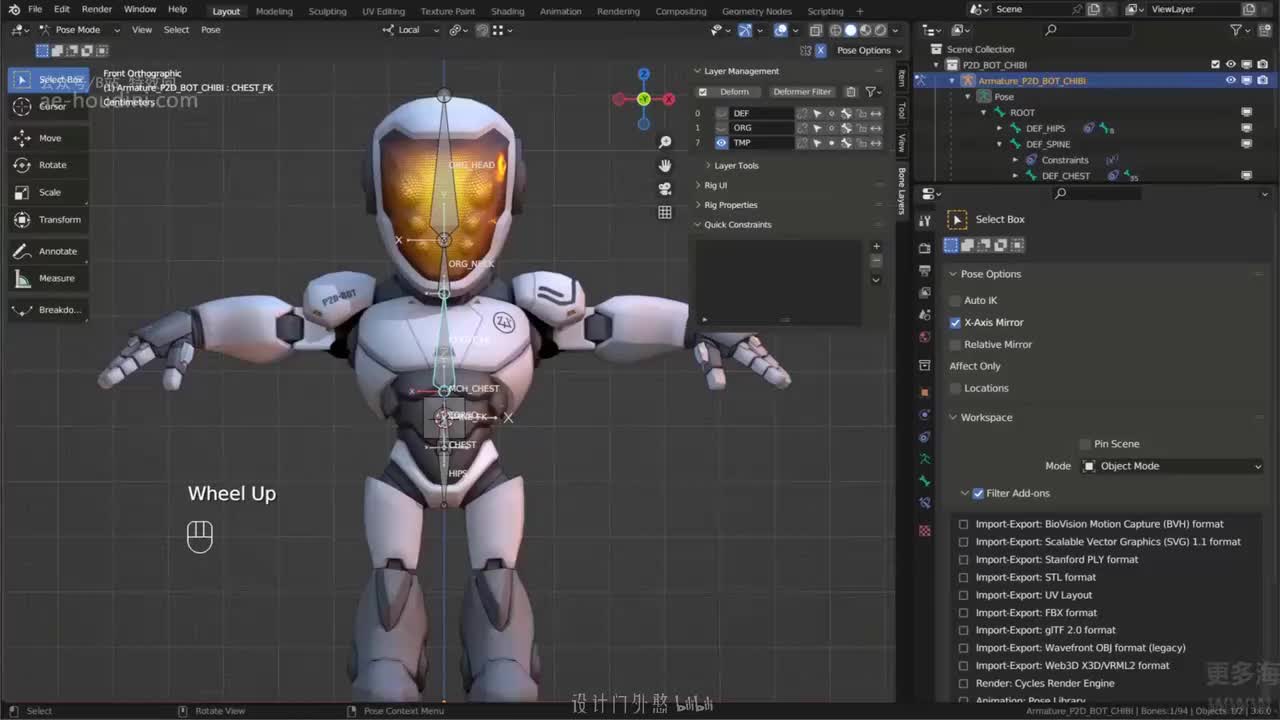Select the Cursor tool

point(51,106)
